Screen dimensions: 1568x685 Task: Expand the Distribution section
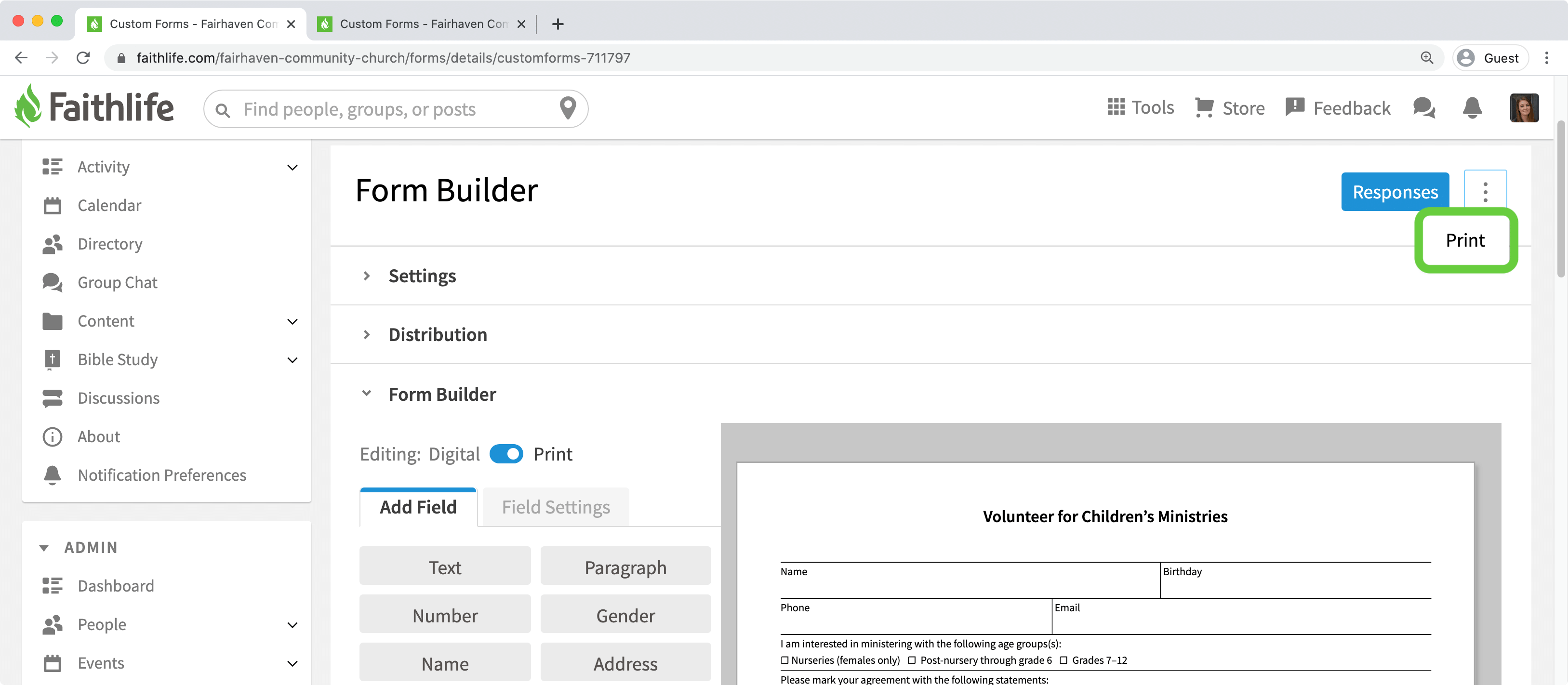click(x=366, y=335)
